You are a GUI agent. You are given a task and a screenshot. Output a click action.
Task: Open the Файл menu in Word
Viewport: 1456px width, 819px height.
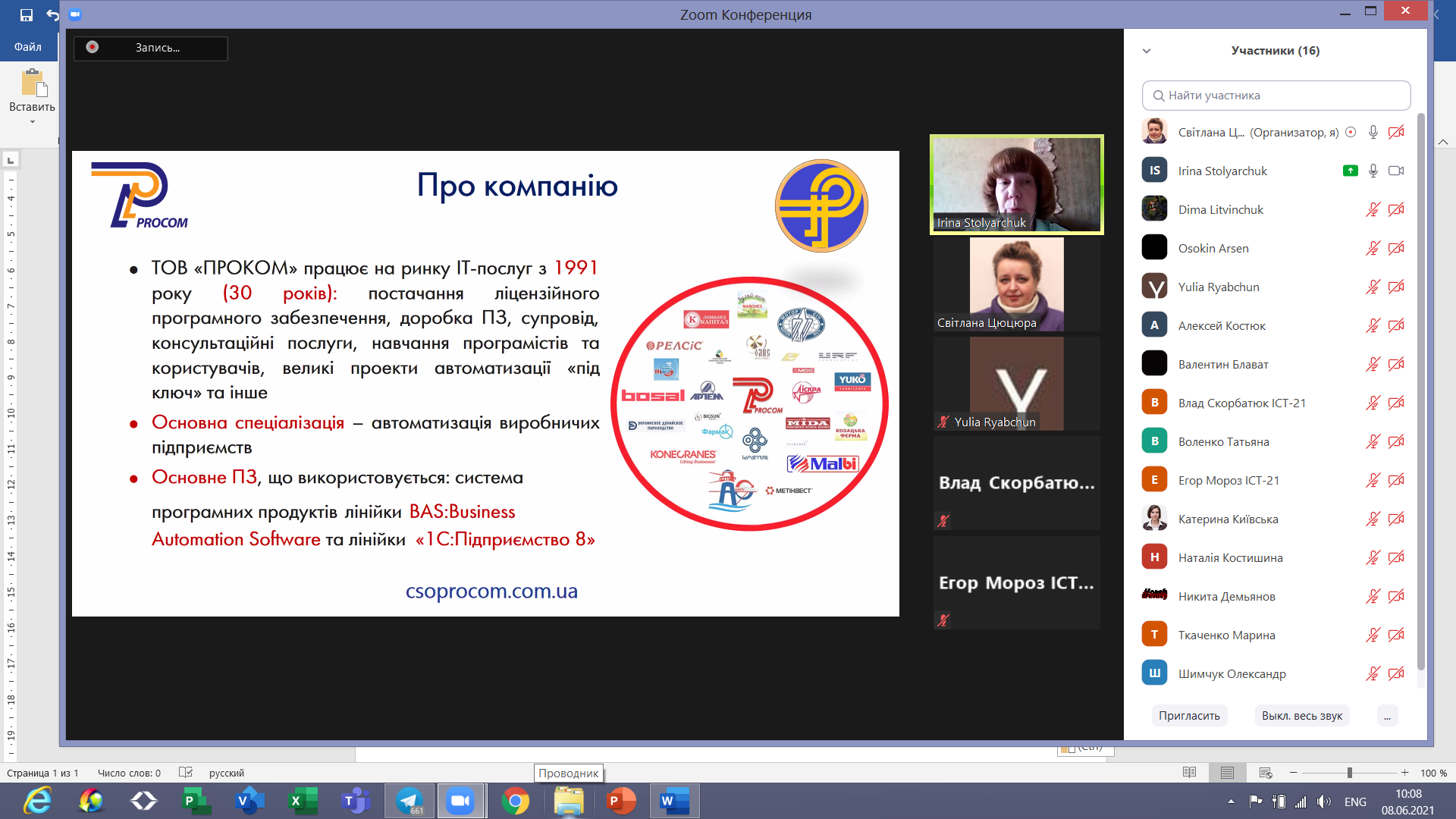(27, 47)
